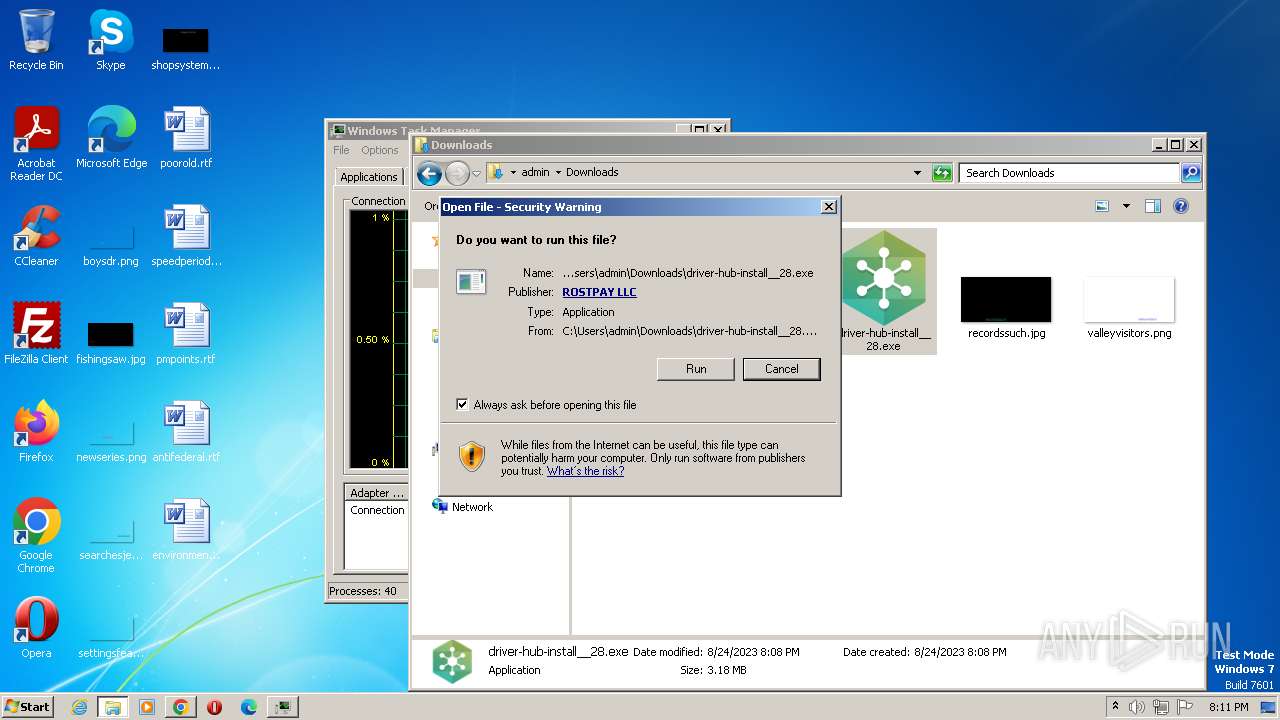The width and height of the screenshot is (1280, 720).
Task: Show the preview pane in Explorer
Action: 1153,206
